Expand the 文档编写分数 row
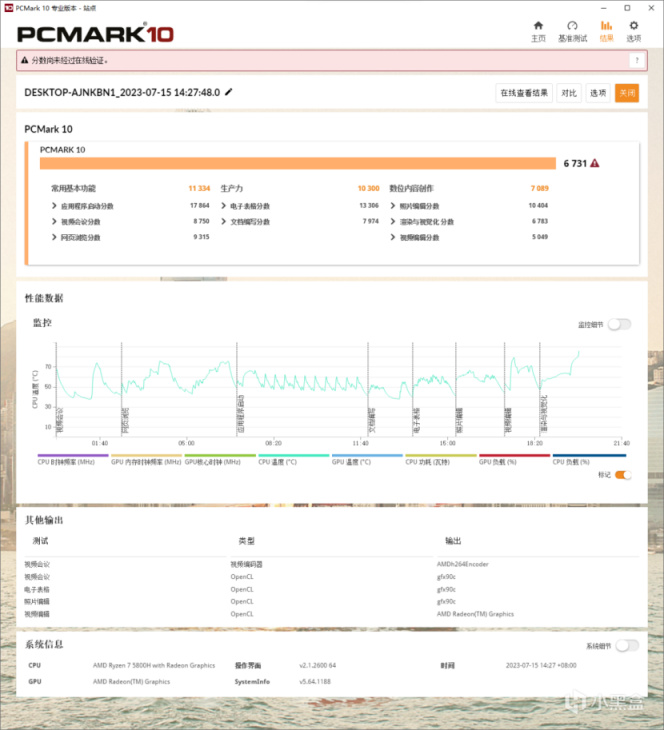This screenshot has height=730, width=664. click(x=224, y=222)
